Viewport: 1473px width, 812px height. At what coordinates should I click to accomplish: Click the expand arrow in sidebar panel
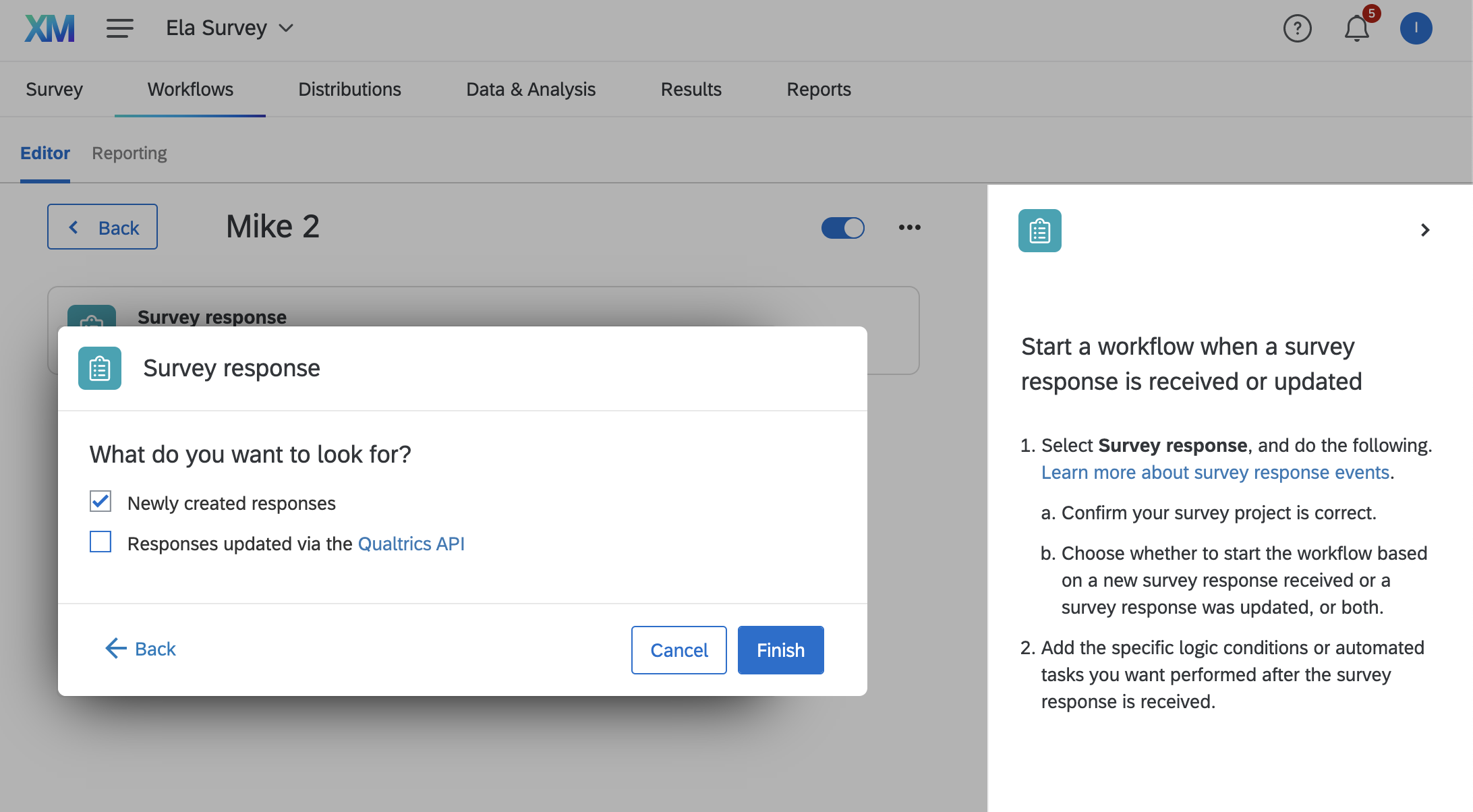coord(1424,230)
